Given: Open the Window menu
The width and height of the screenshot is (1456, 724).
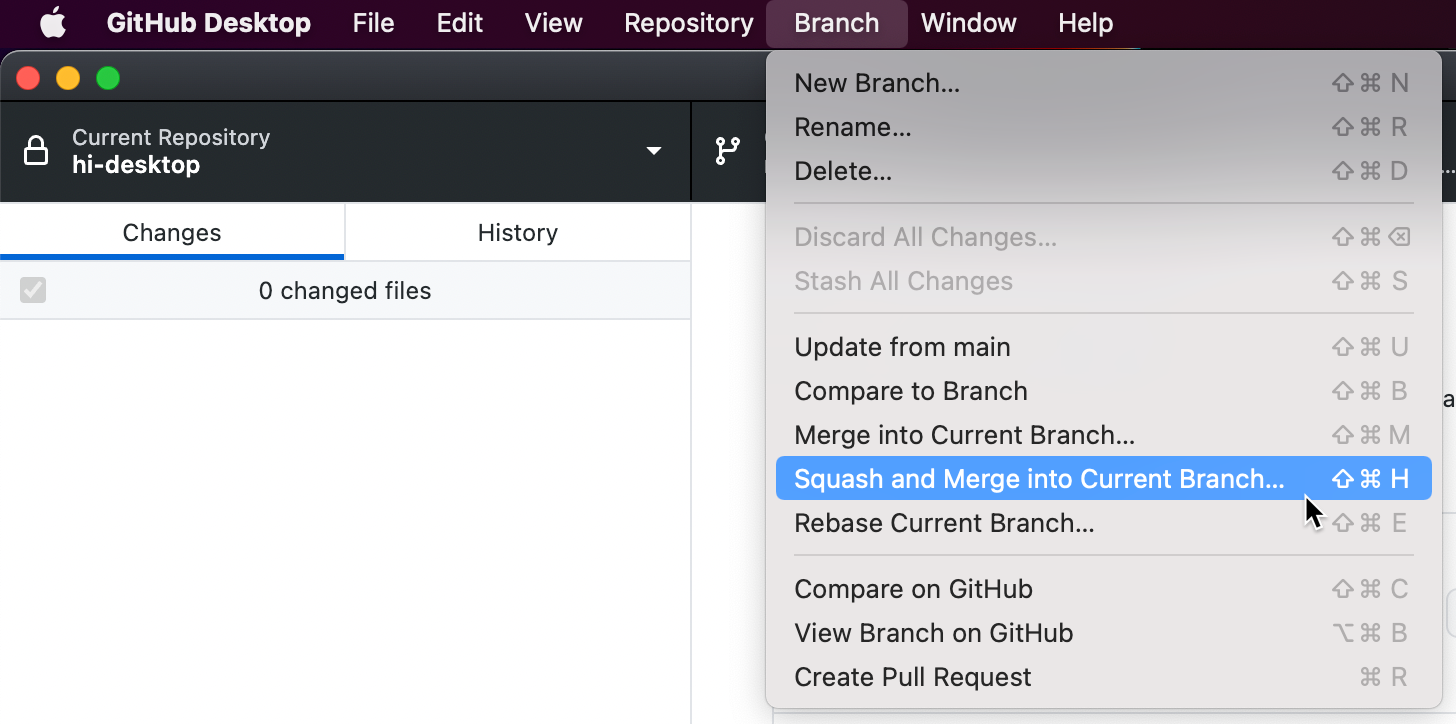Looking at the screenshot, I should pyautogui.click(x=967, y=22).
